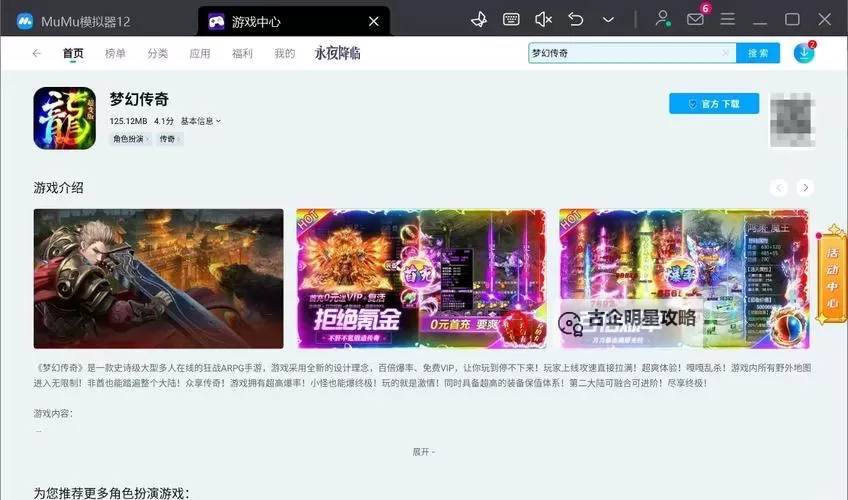Click the 游戏内容: label

[x=53, y=414]
